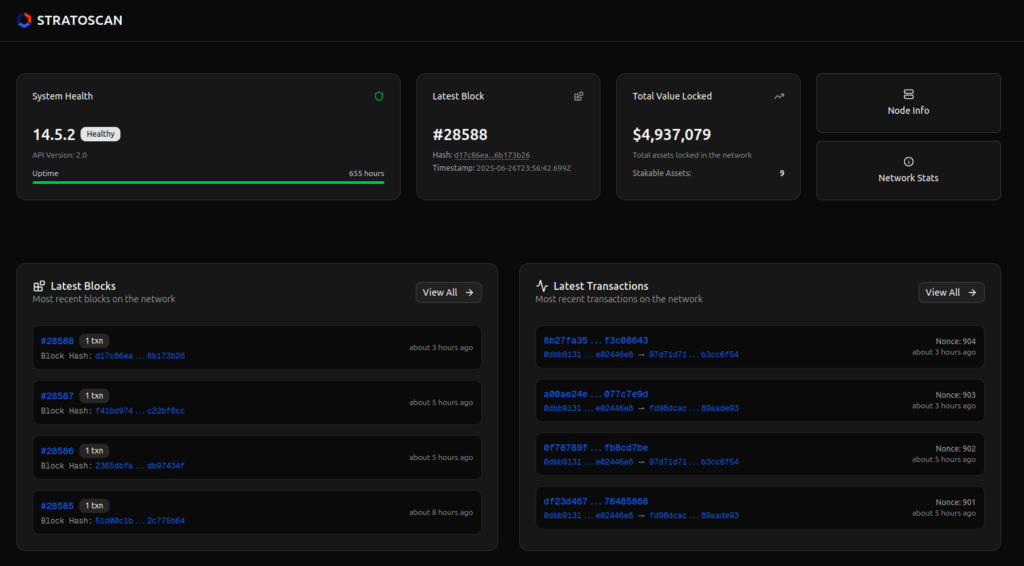
Task: Click the Stratoscan logo icon
Action: point(24,20)
